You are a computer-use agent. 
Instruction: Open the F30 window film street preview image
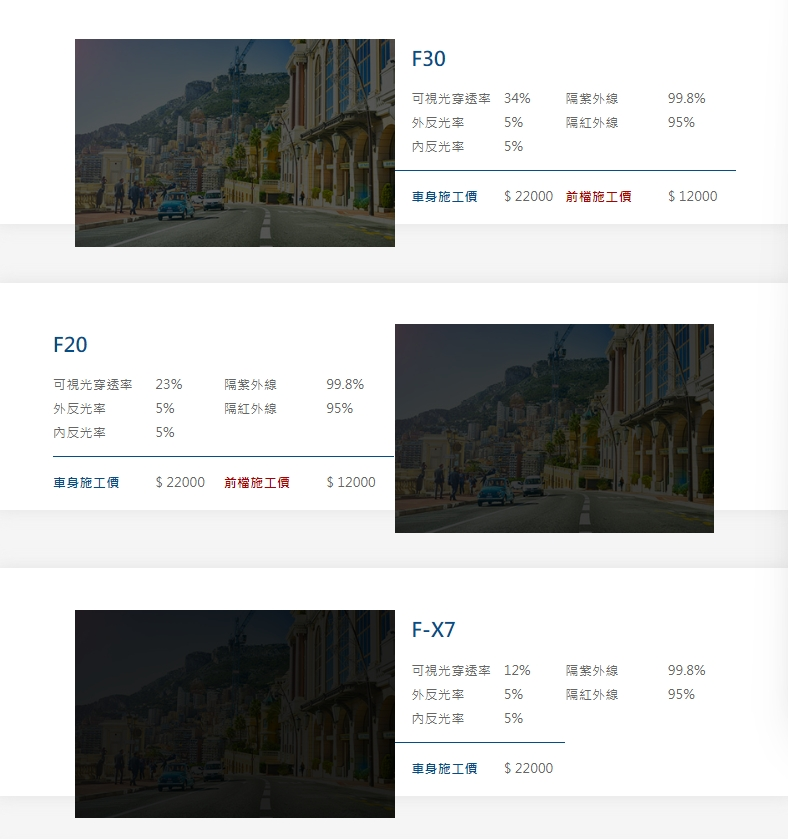235,143
